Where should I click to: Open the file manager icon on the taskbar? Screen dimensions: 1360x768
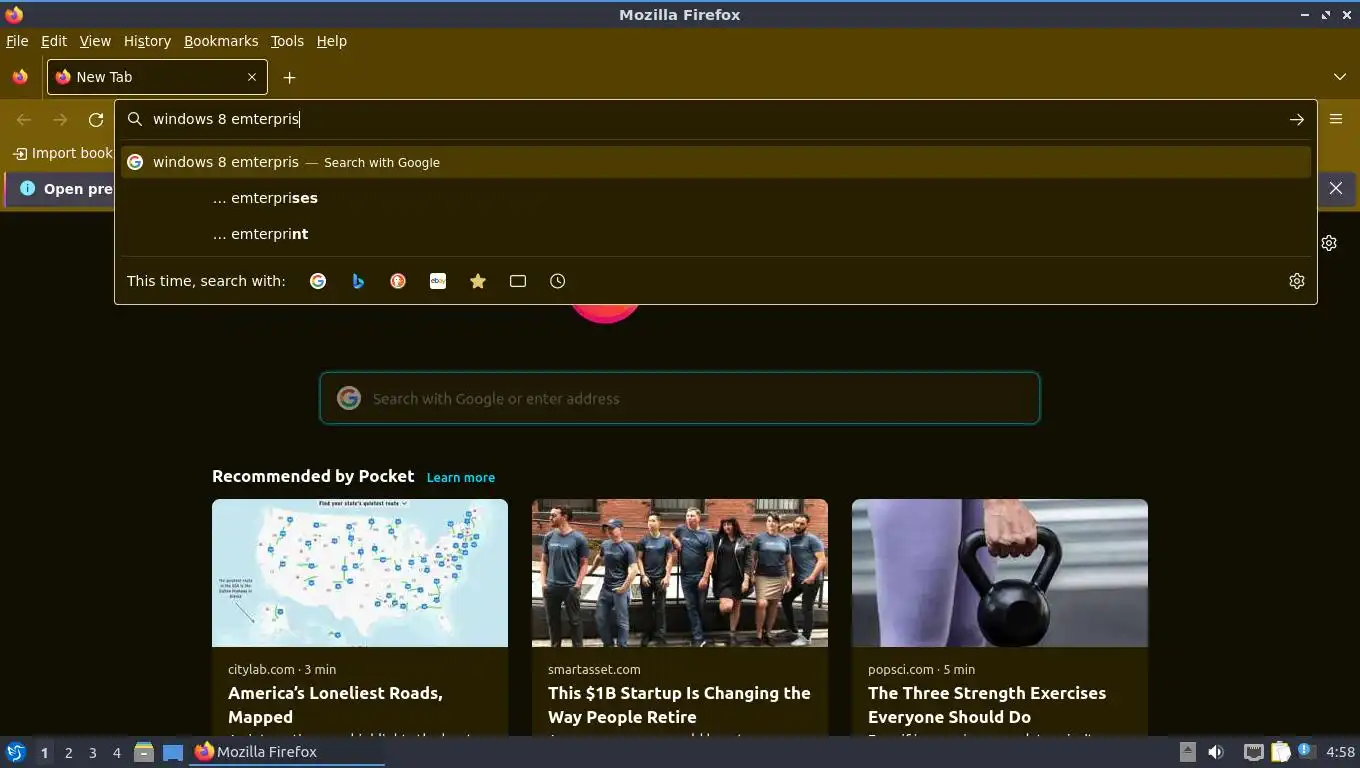[x=144, y=752]
